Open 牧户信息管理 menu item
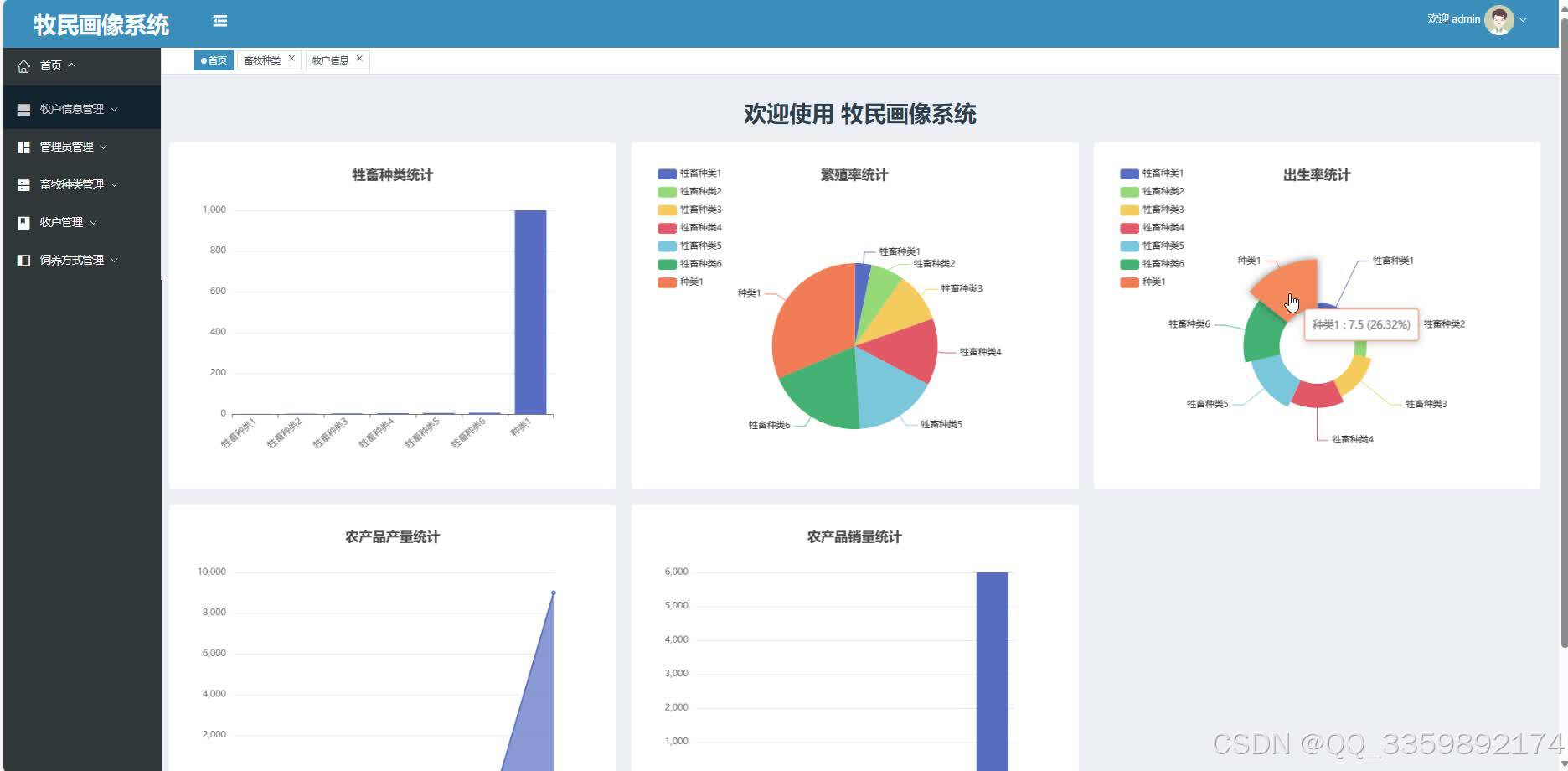The width and height of the screenshot is (1568, 771). pos(82,110)
